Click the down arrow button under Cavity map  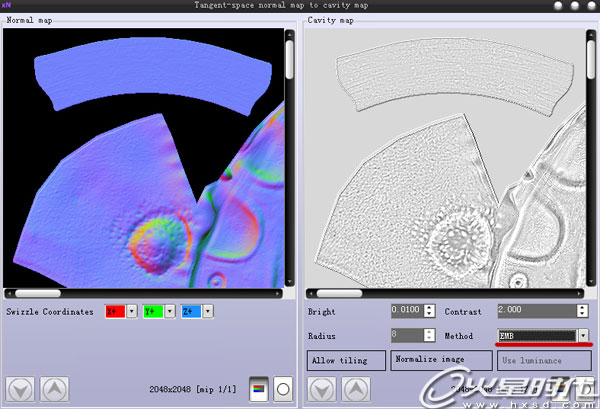click(x=322, y=389)
